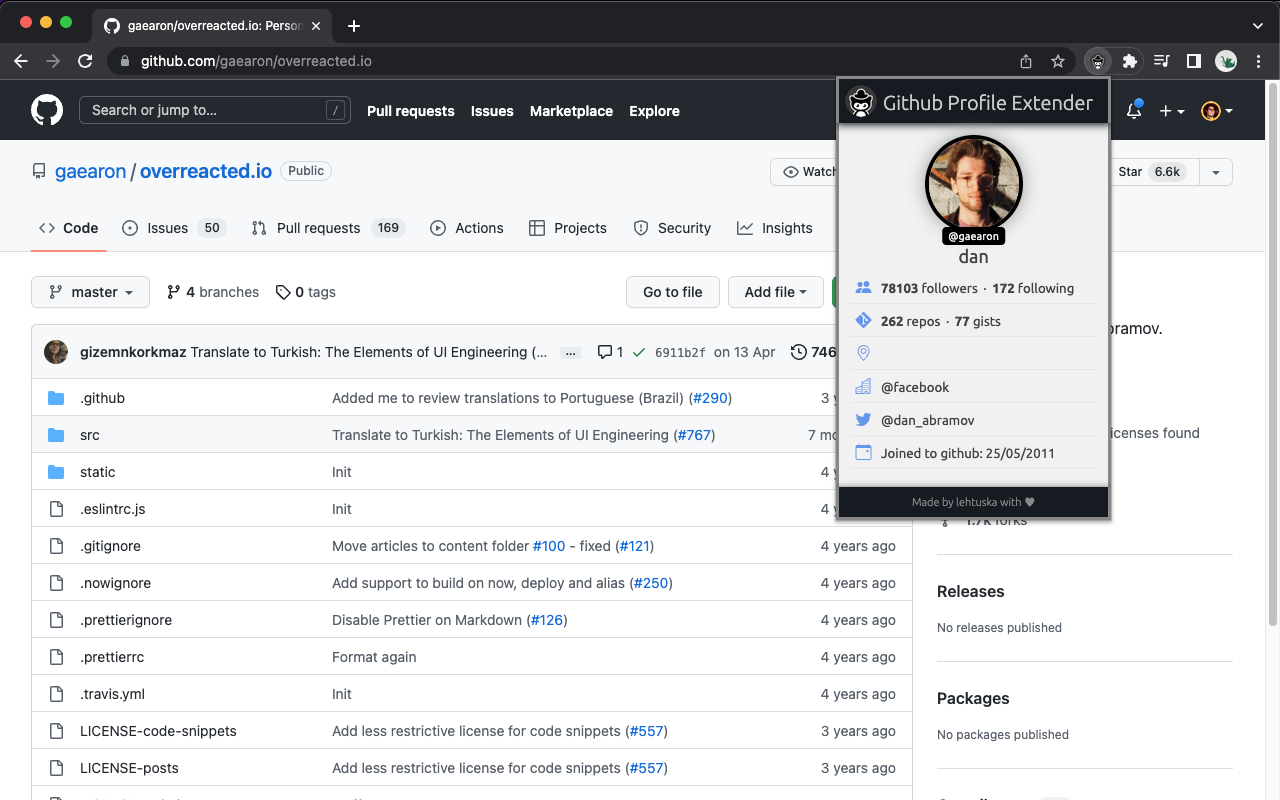Click Explore in the header nav
The height and width of the screenshot is (800, 1280).
coord(654,111)
